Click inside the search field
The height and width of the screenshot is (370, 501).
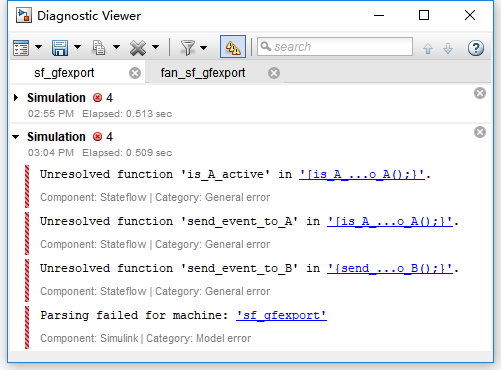335,47
